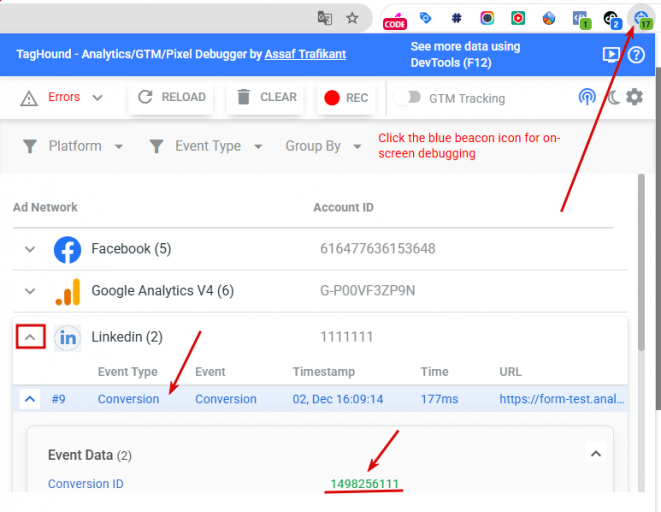Viewport: 661px width, 512px height.
Task: Open the Group By dropdown
Action: click(323, 146)
